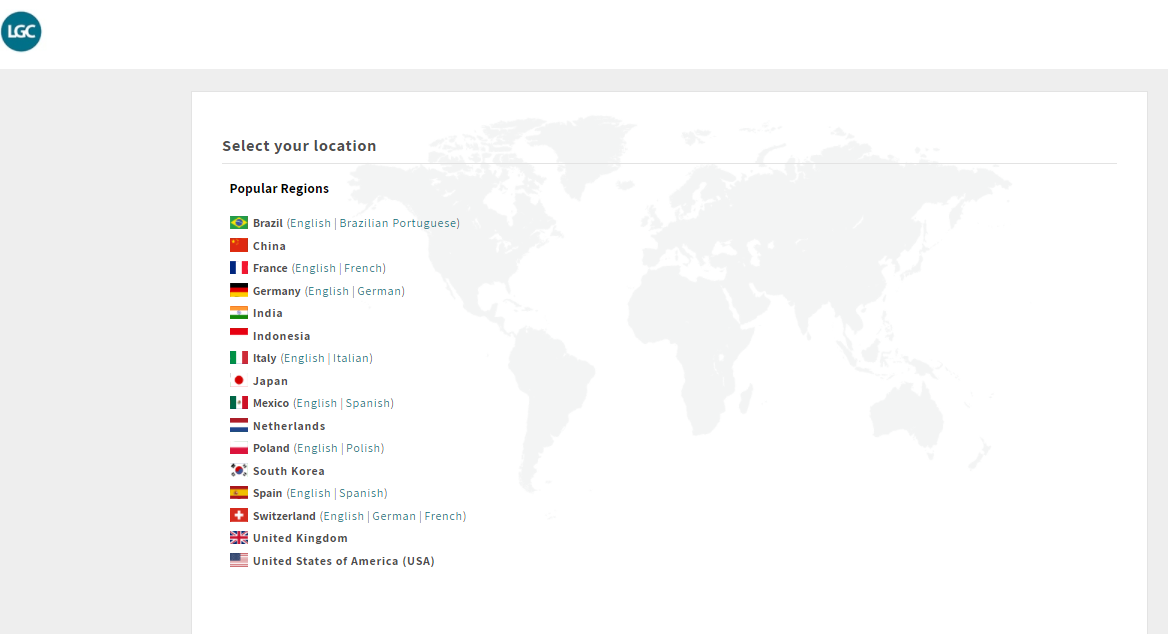1168x634 pixels.
Task: Select the Italy region name
Action: [264, 358]
